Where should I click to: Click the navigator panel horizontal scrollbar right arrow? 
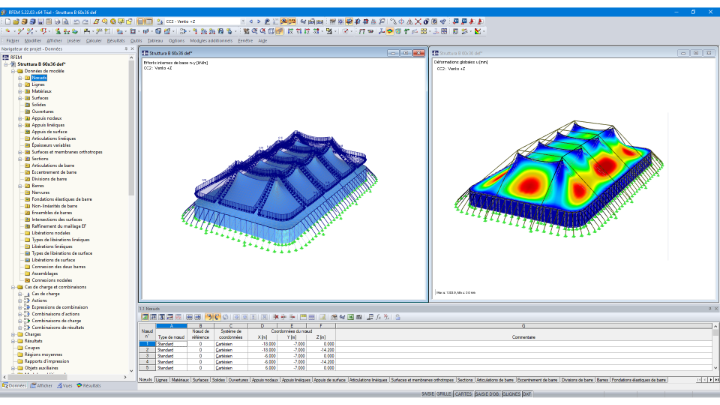pos(125,377)
